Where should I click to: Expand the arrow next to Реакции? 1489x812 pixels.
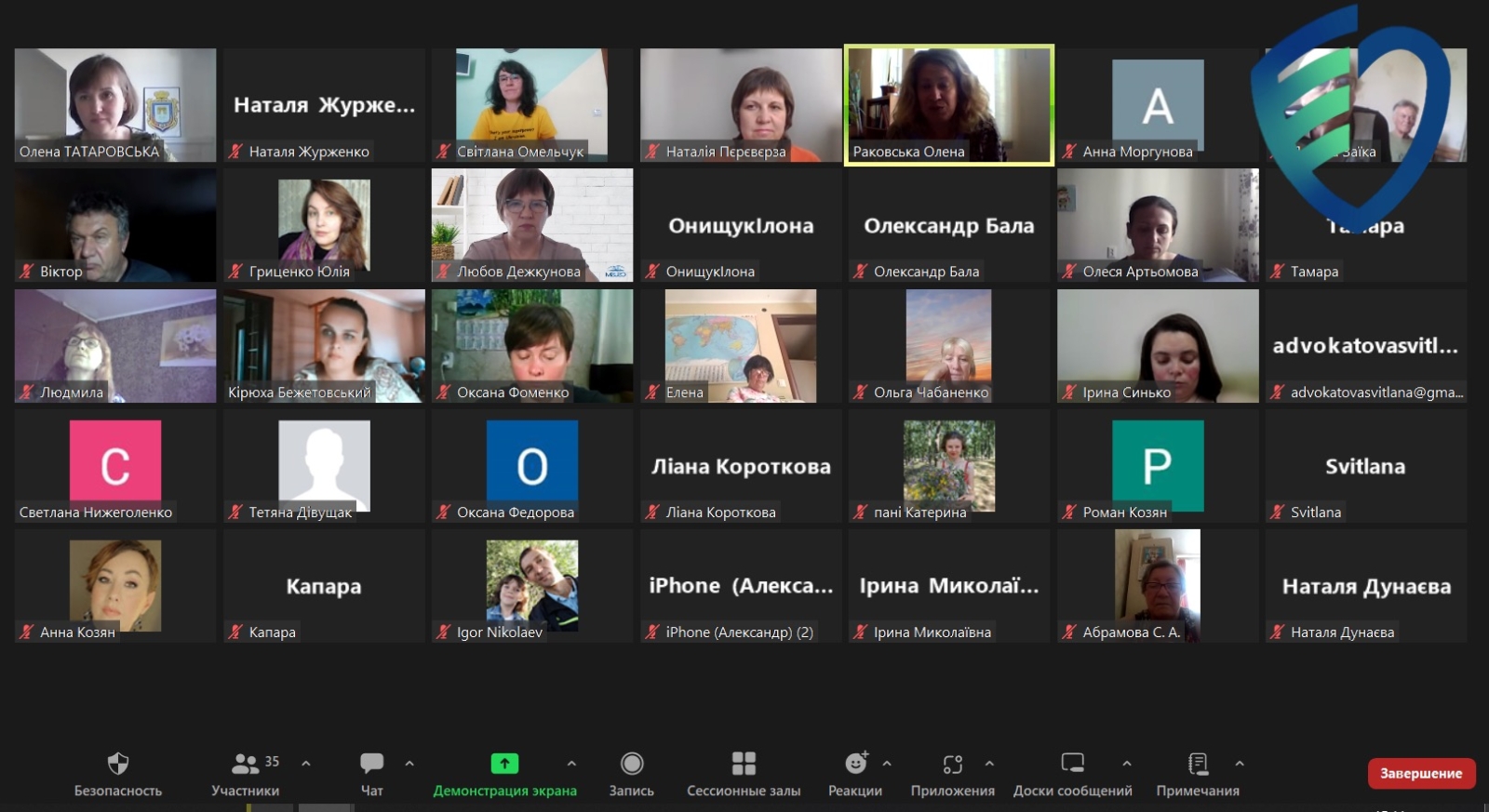pyautogui.click(x=887, y=764)
